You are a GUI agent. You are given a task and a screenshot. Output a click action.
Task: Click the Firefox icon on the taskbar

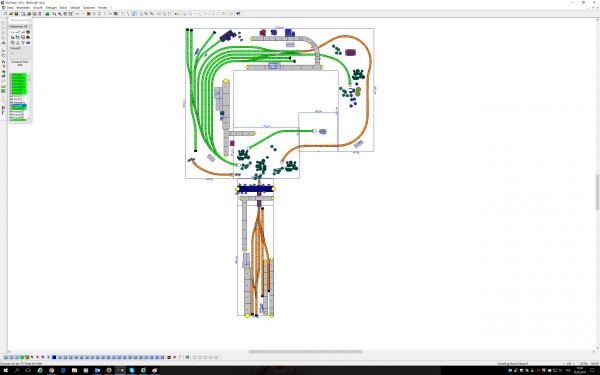click(x=109, y=370)
